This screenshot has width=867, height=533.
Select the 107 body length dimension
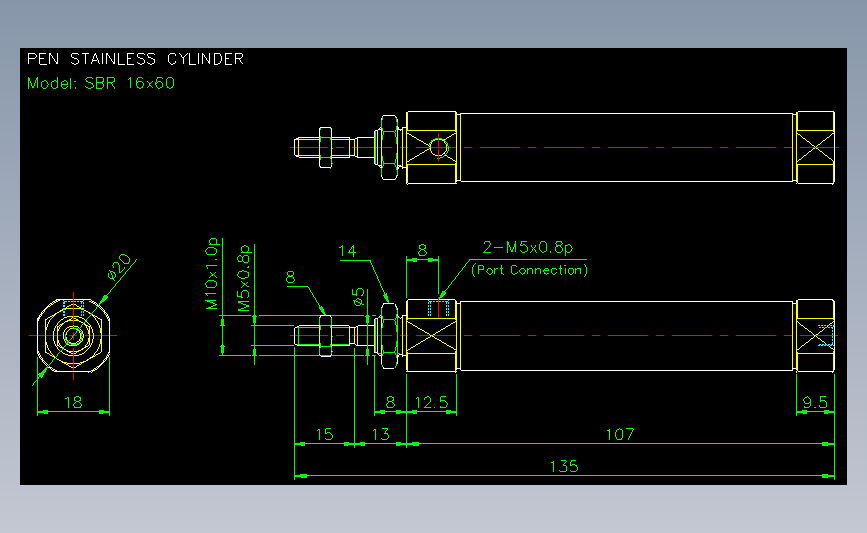620,434
